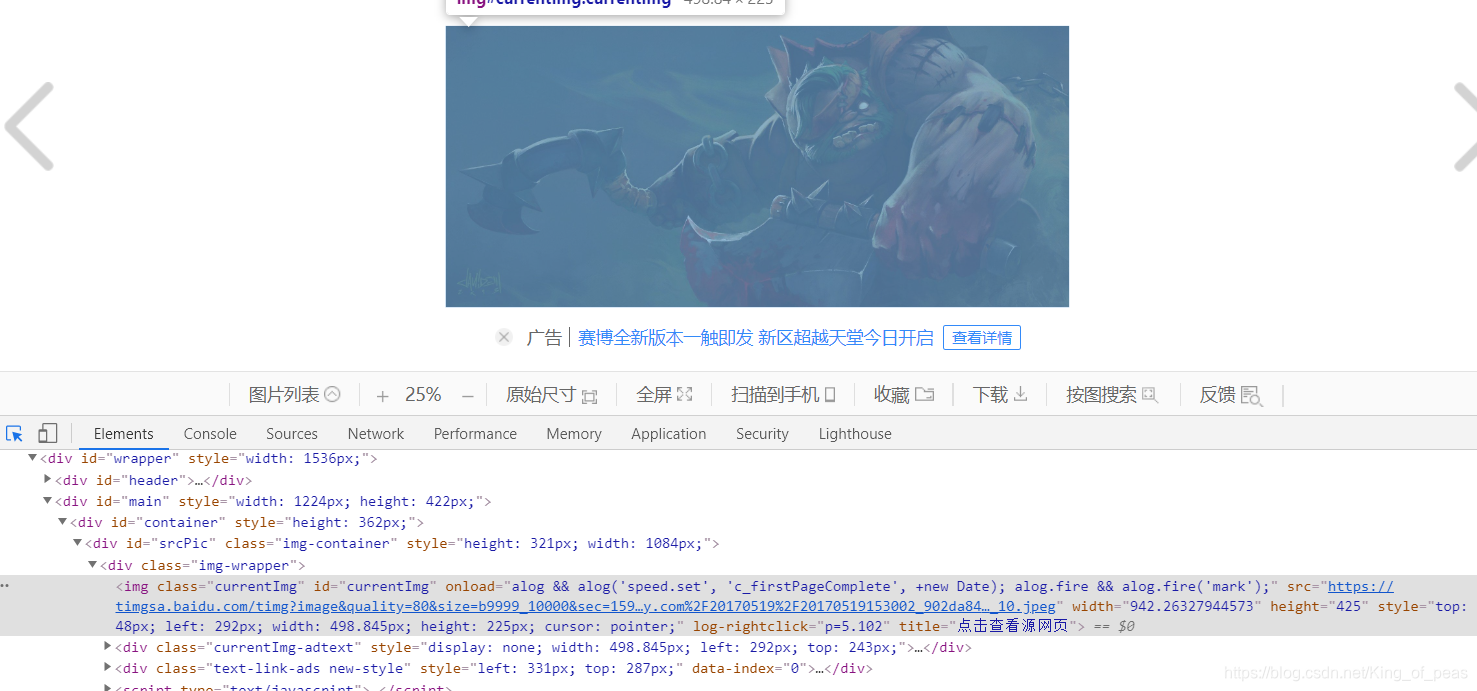Screen dimensions: 1477x691
Task: Click the displayed axe-warrior image
Action: click(x=757, y=166)
